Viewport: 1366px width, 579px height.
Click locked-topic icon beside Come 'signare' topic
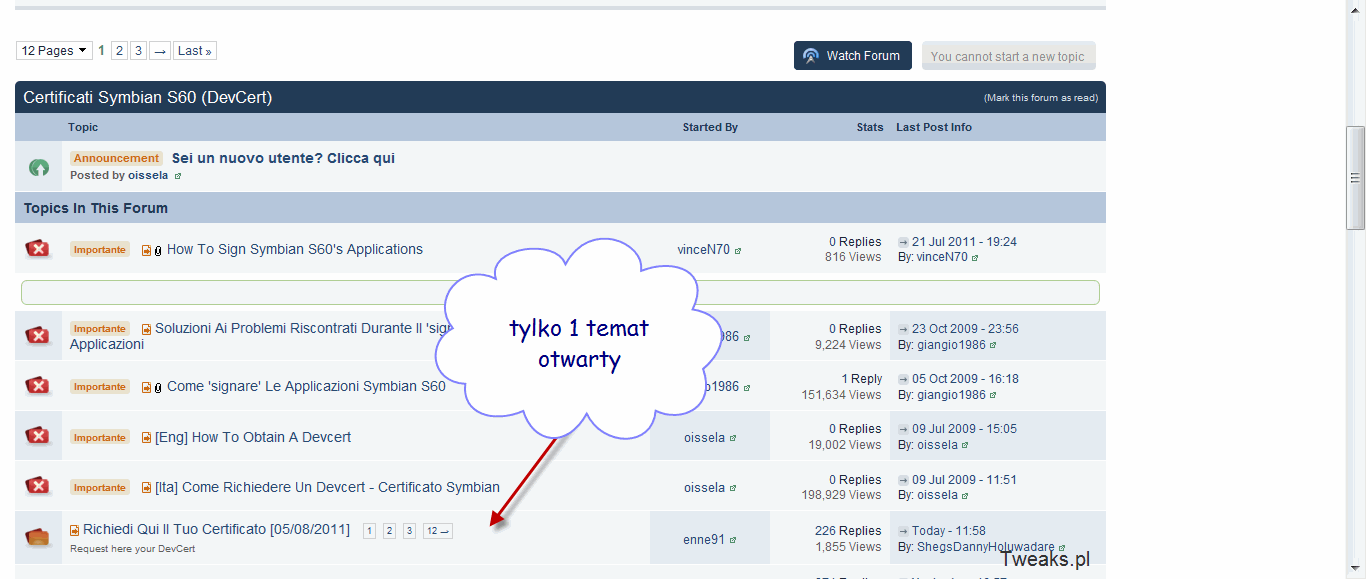pos(38,386)
